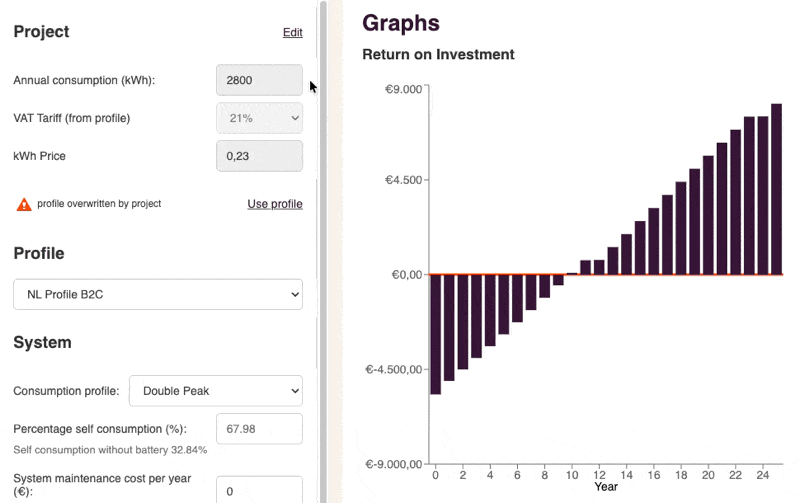The image size is (800, 503).
Task: Click the Year 5 negative bar
Action: 504,304
